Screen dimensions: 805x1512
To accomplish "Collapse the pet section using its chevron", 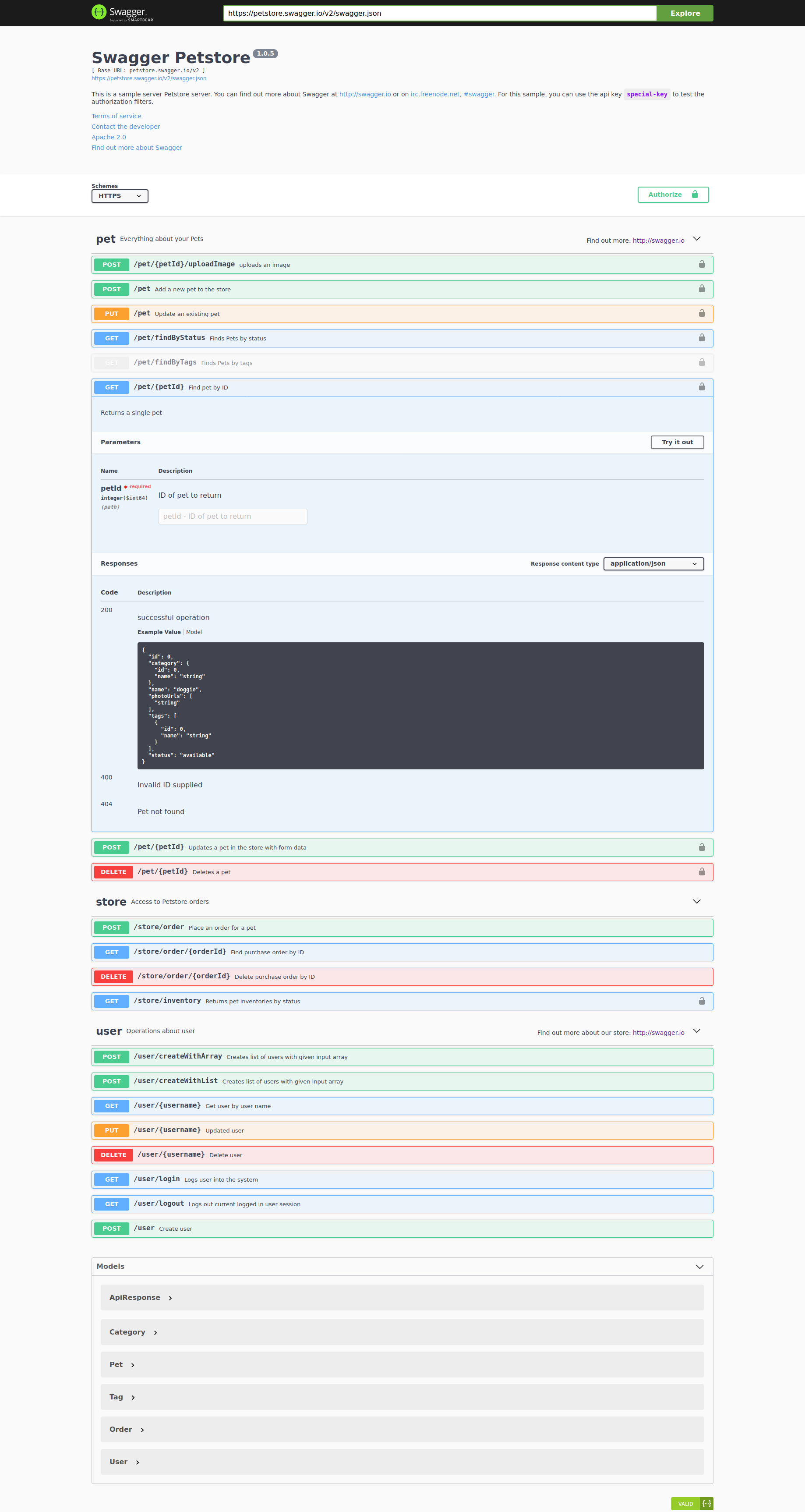I will click(696, 239).
